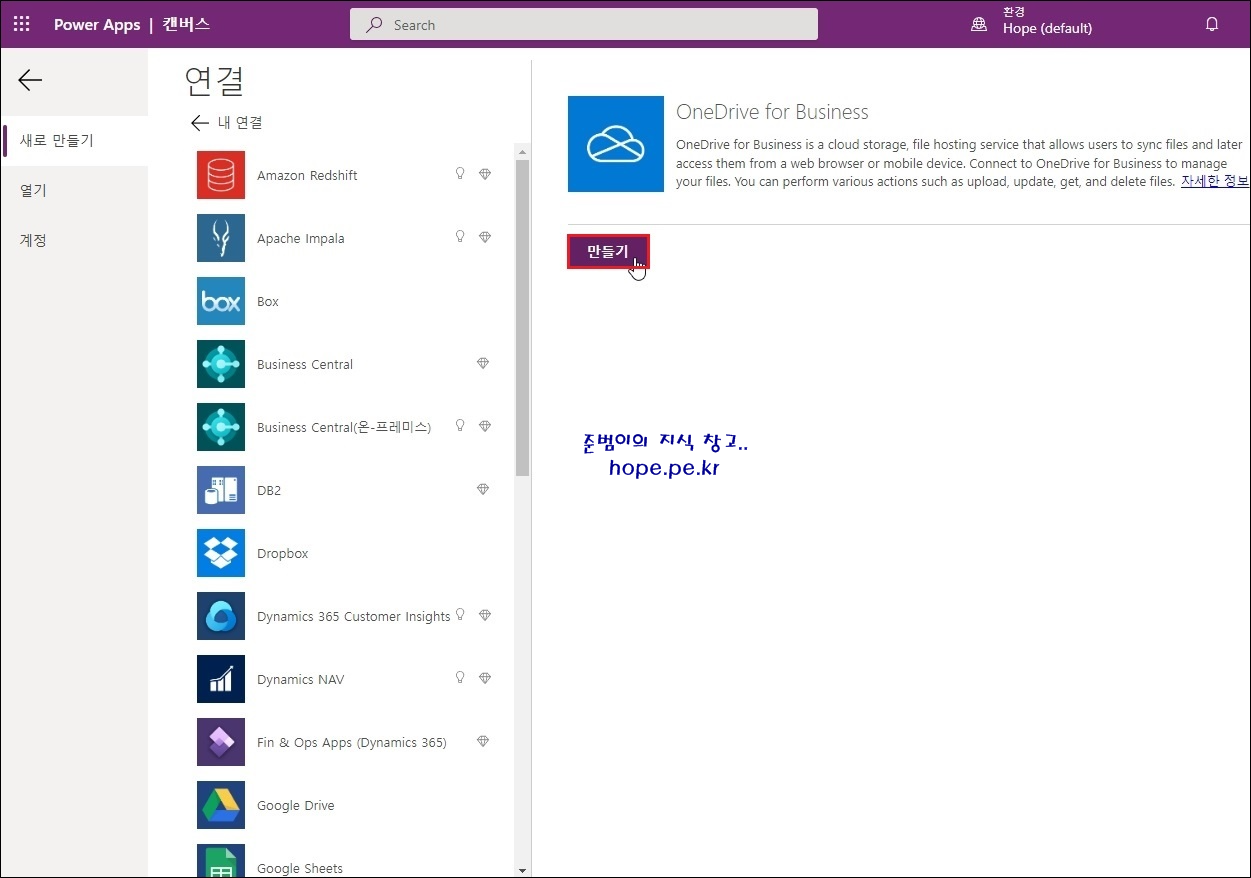Click the Dynamics 365 Customer Insights icon
This screenshot has height=878, width=1251.
(x=221, y=616)
